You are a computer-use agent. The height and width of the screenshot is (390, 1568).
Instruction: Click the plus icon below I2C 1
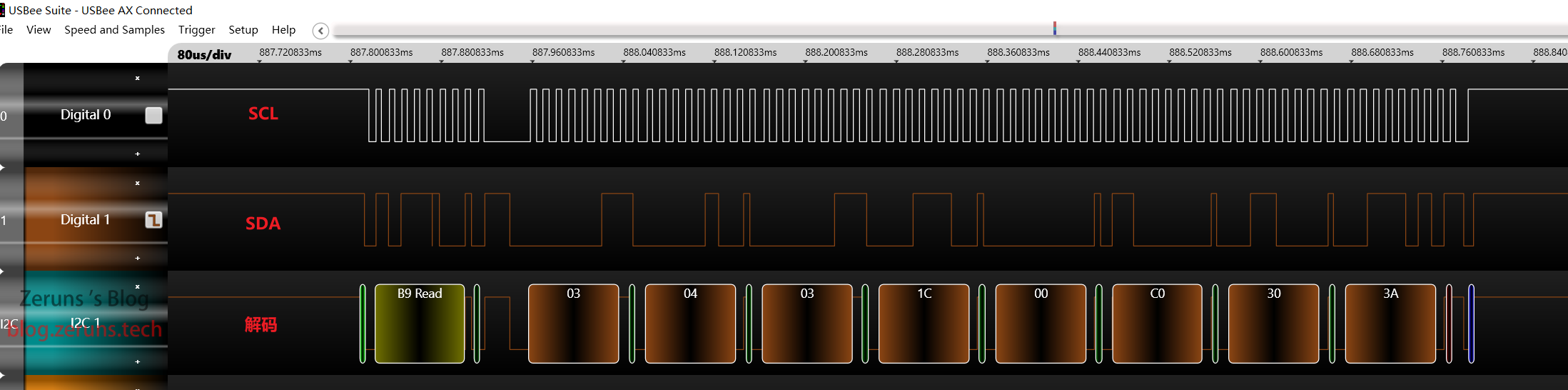pos(138,361)
